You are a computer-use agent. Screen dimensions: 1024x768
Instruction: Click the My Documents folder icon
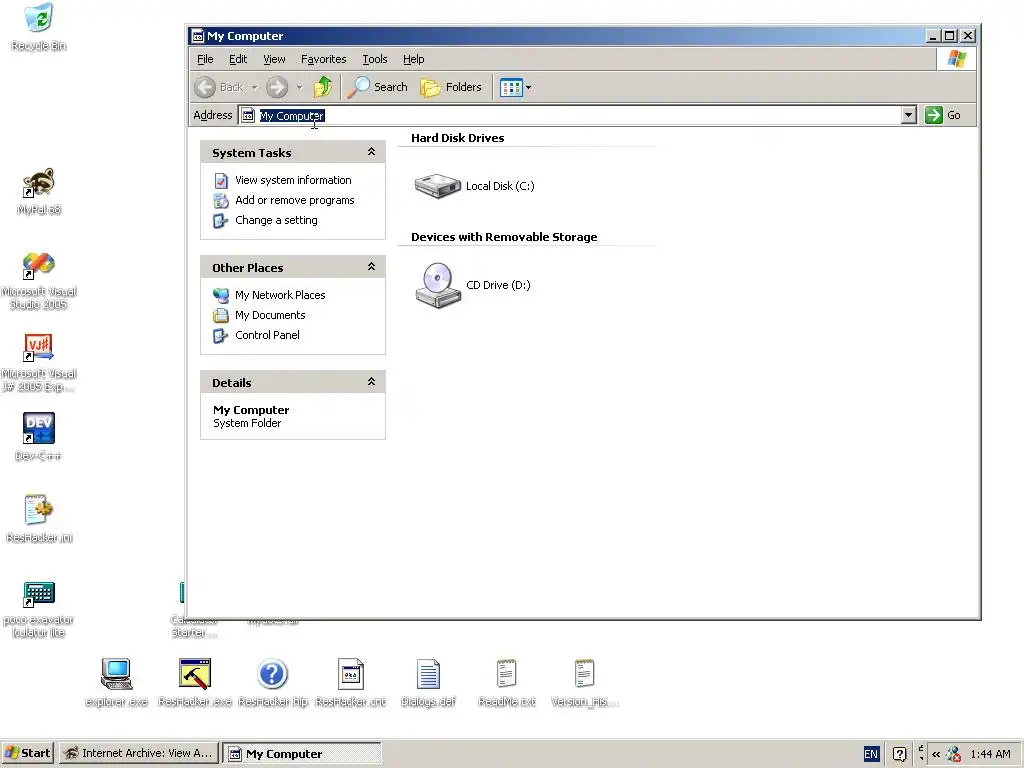(221, 315)
